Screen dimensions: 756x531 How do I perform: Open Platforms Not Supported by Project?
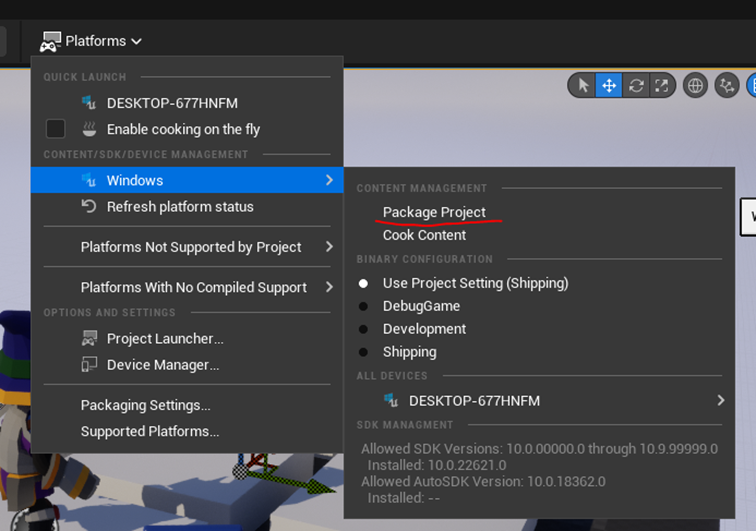pos(187,247)
